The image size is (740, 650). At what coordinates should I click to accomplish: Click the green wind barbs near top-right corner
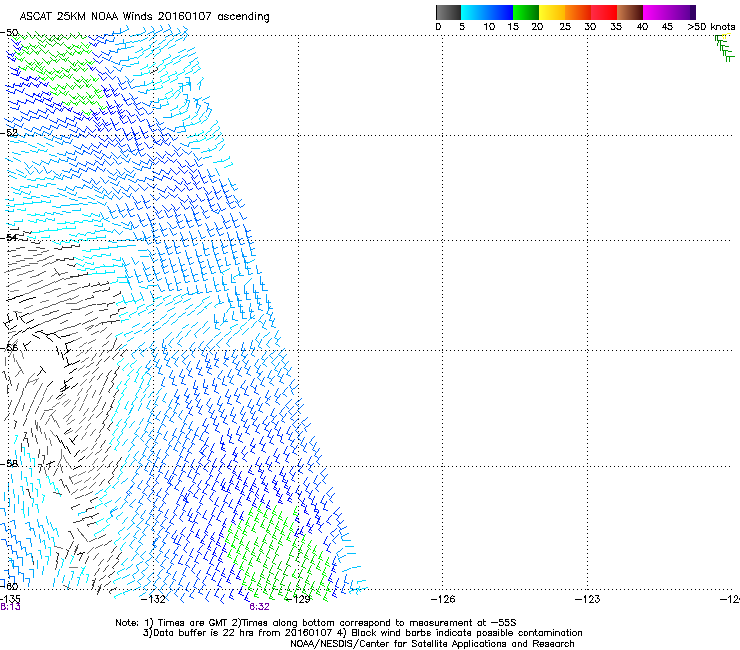point(725,48)
